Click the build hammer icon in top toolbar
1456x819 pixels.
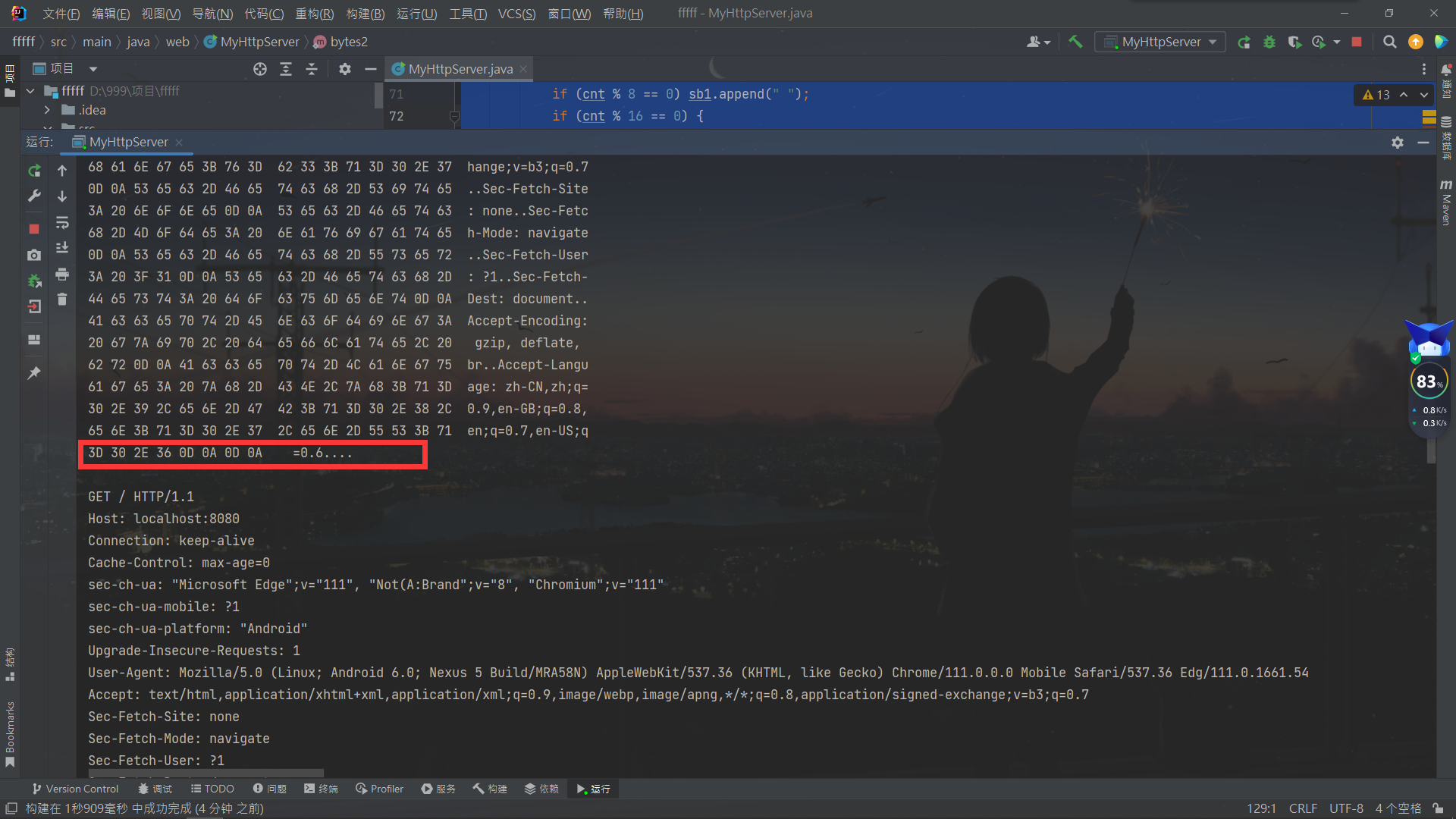pos(1075,42)
